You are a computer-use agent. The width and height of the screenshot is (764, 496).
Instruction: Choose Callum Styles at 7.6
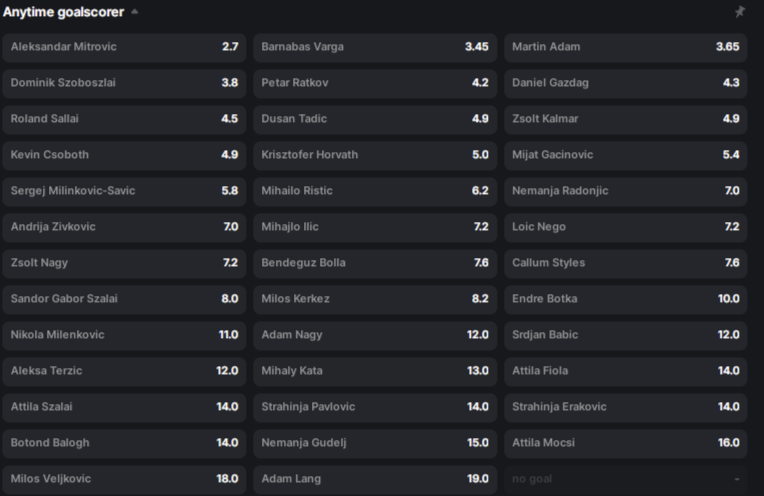pyautogui.click(x=626, y=263)
